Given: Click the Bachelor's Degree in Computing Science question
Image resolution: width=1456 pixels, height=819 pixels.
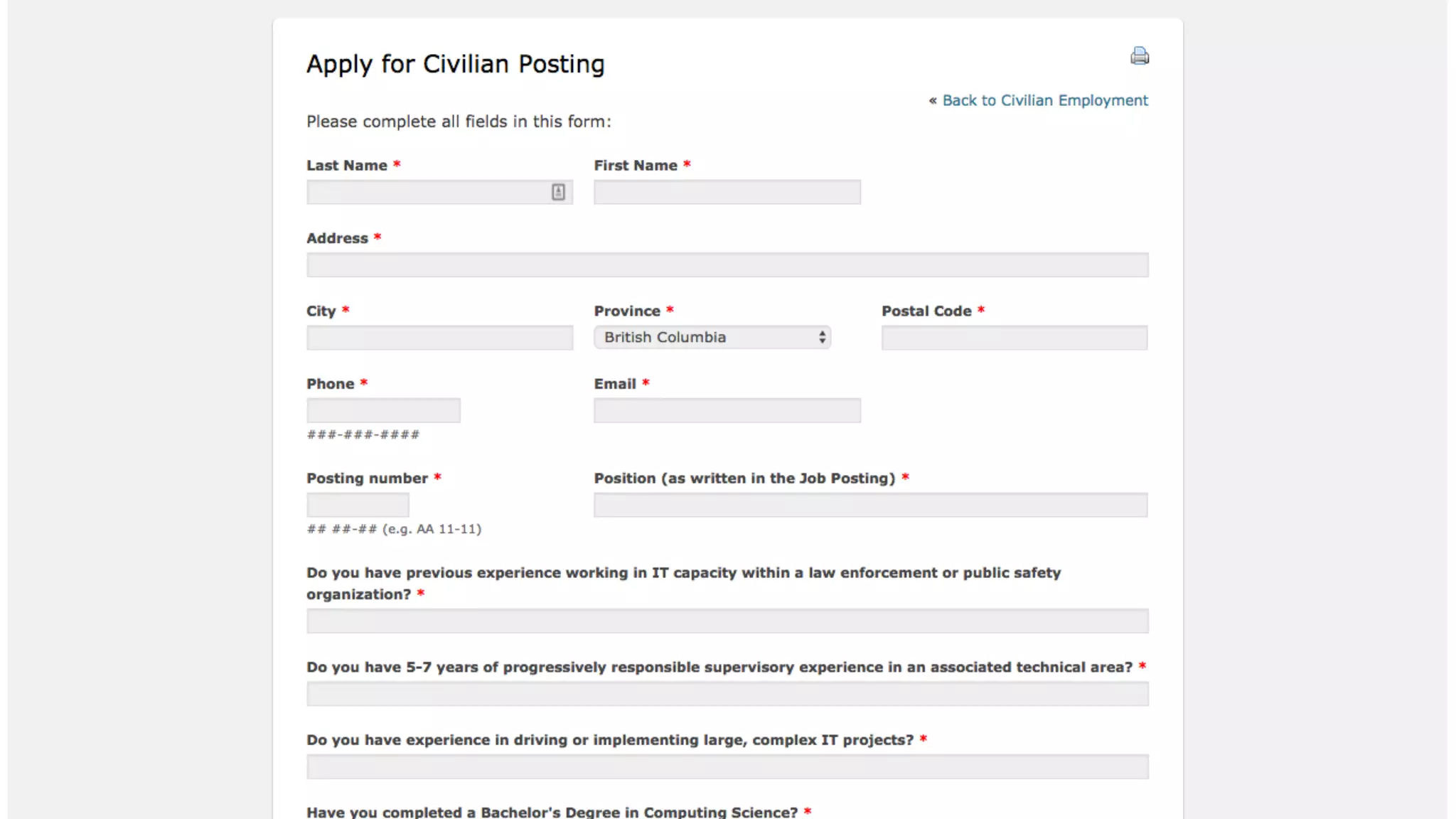Looking at the screenshot, I should tap(552, 812).
